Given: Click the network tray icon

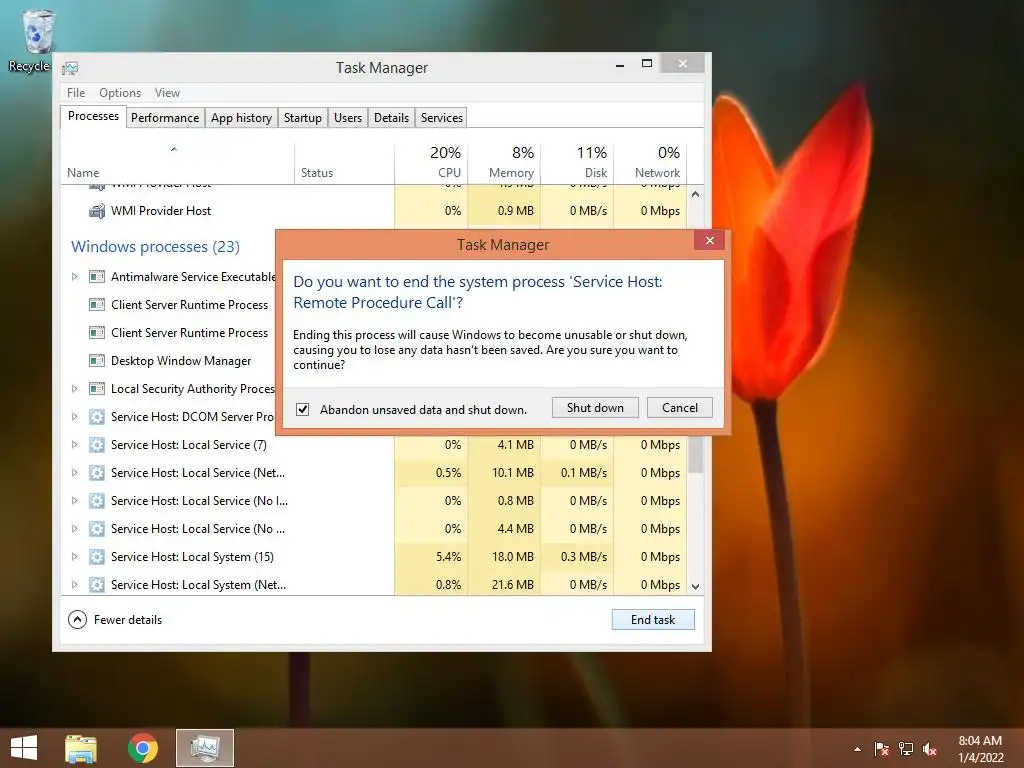Looking at the screenshot, I should (906, 749).
